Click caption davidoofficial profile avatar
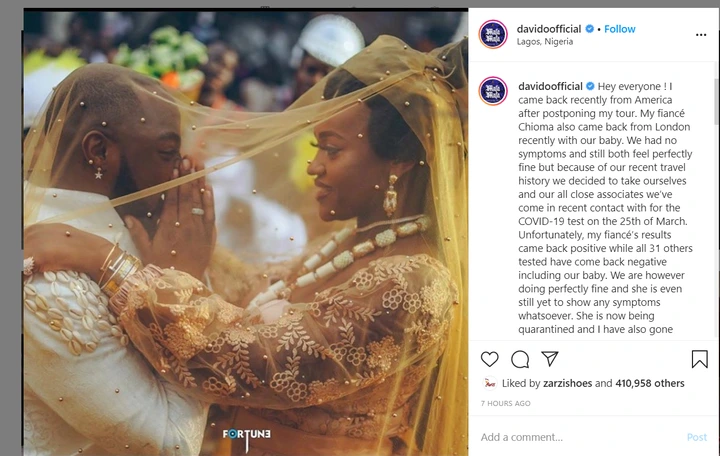The width and height of the screenshot is (720, 456). [x=493, y=91]
